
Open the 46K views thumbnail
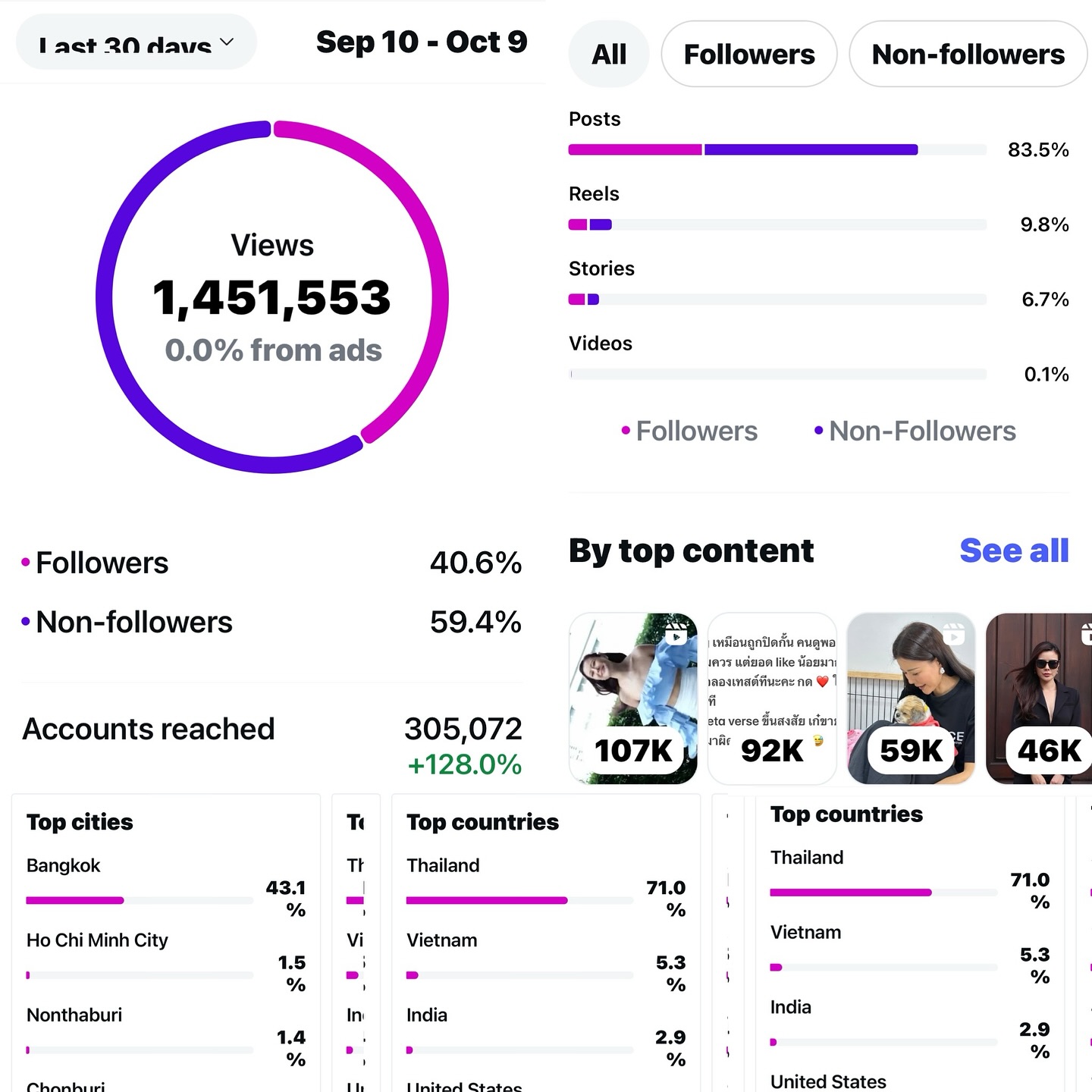coord(1040,698)
